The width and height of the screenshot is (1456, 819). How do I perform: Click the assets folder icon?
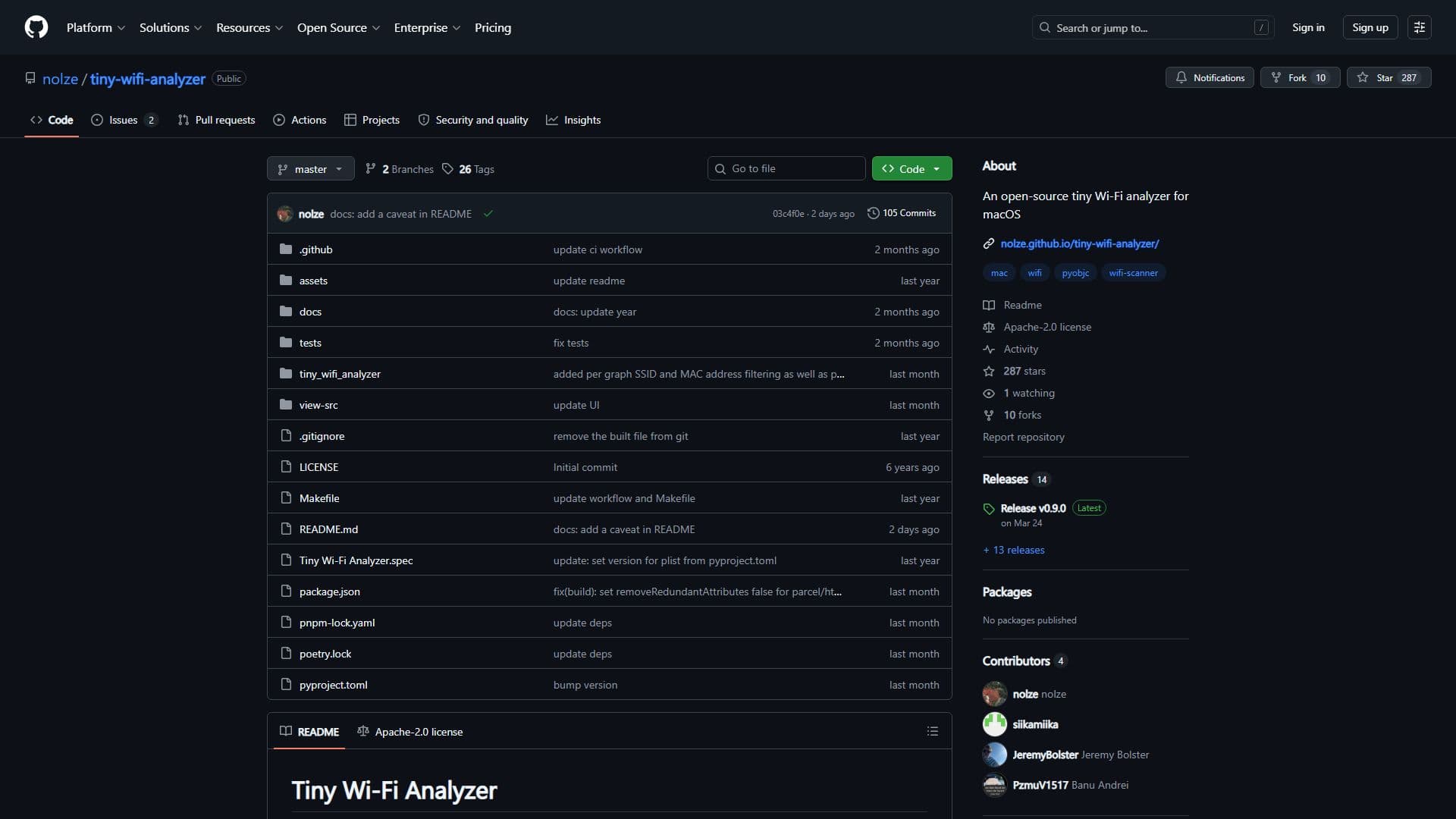(286, 281)
